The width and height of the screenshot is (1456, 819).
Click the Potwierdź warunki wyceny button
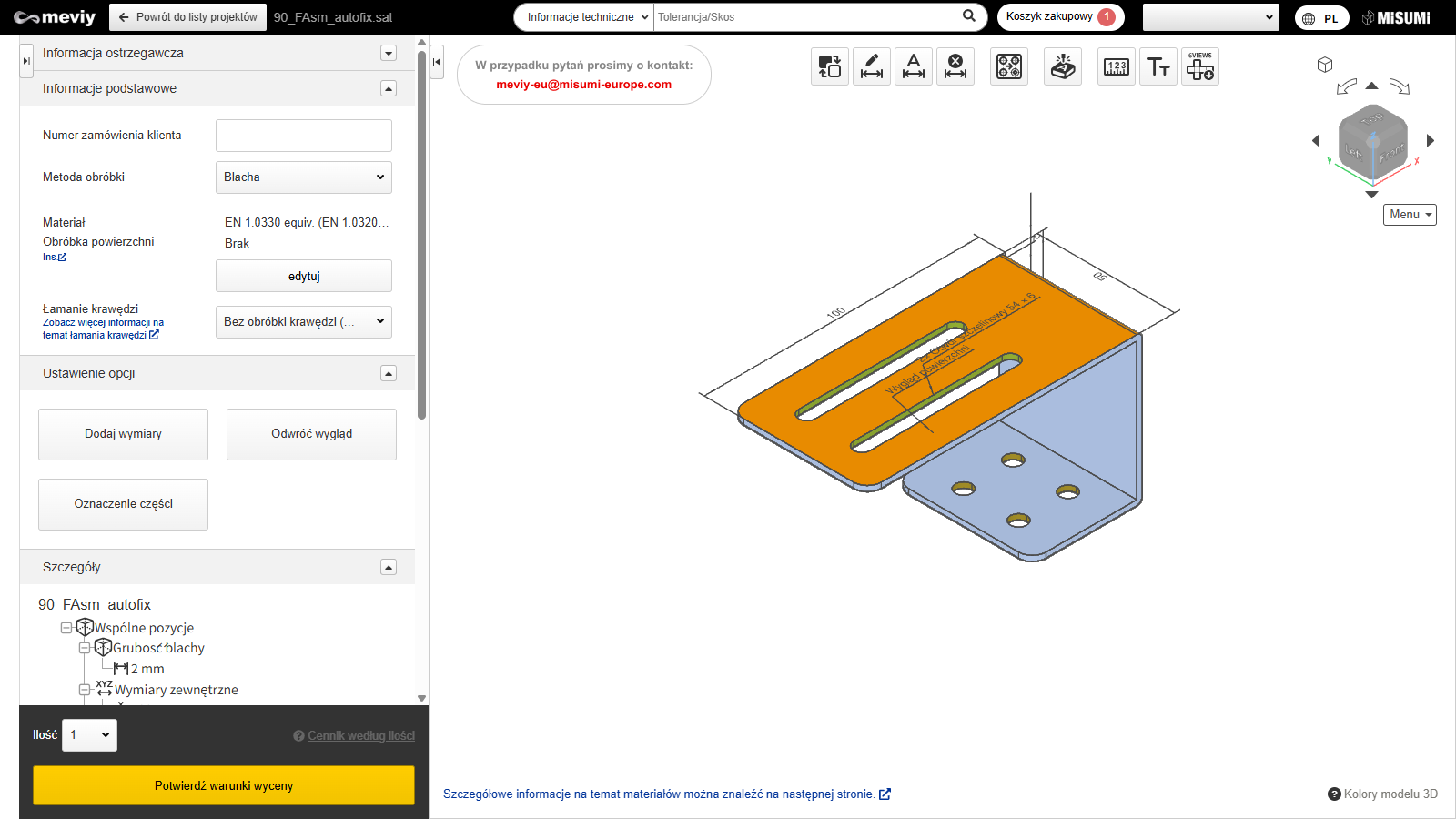[x=224, y=785]
